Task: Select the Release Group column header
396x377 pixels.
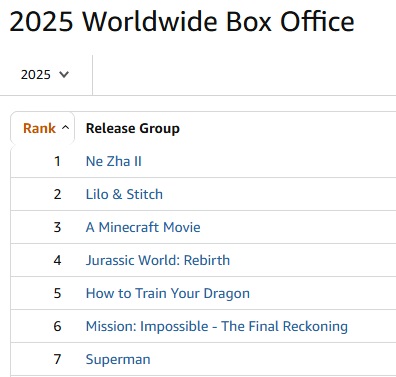Action: pyautogui.click(x=133, y=128)
